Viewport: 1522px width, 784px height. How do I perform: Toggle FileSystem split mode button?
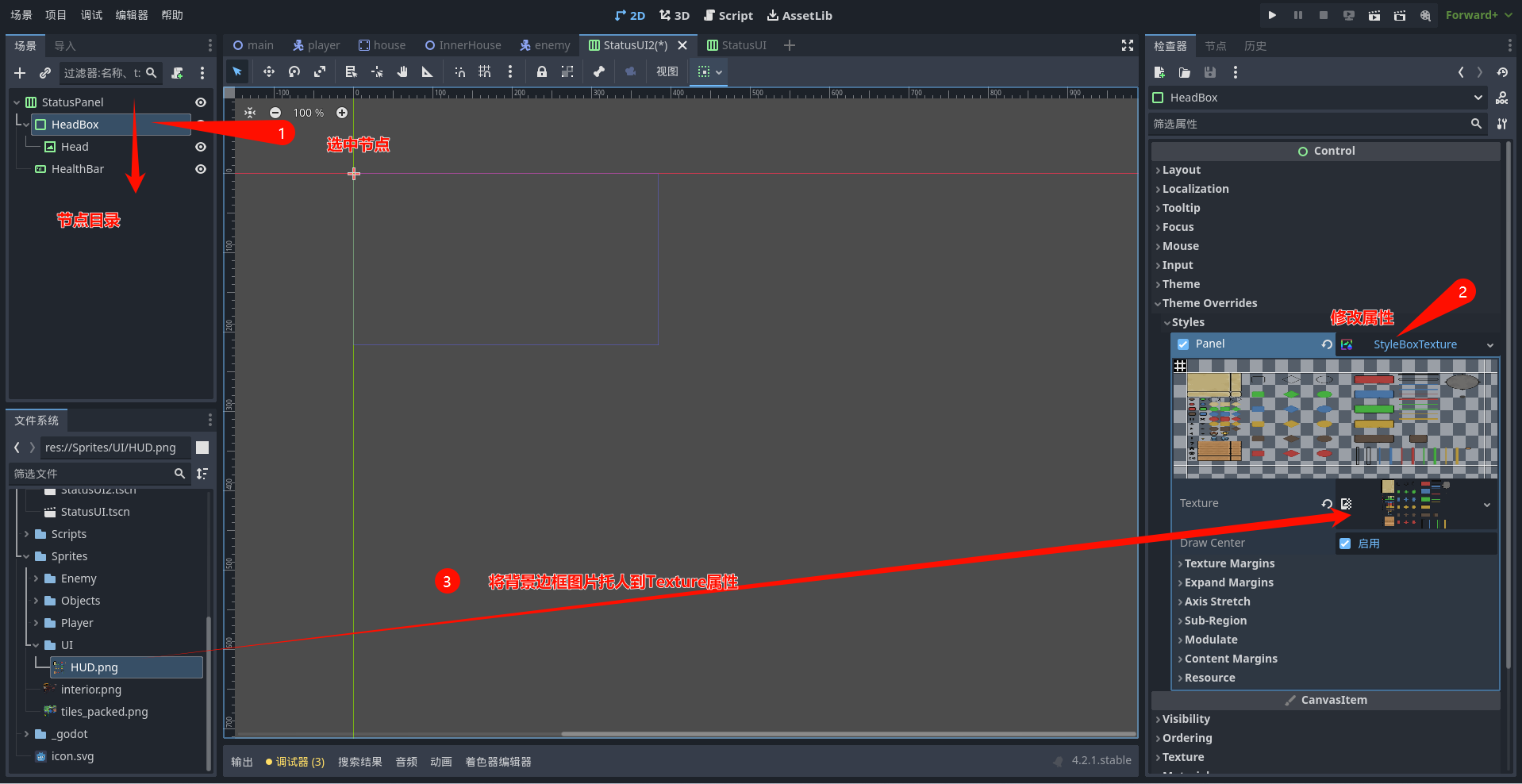point(202,448)
